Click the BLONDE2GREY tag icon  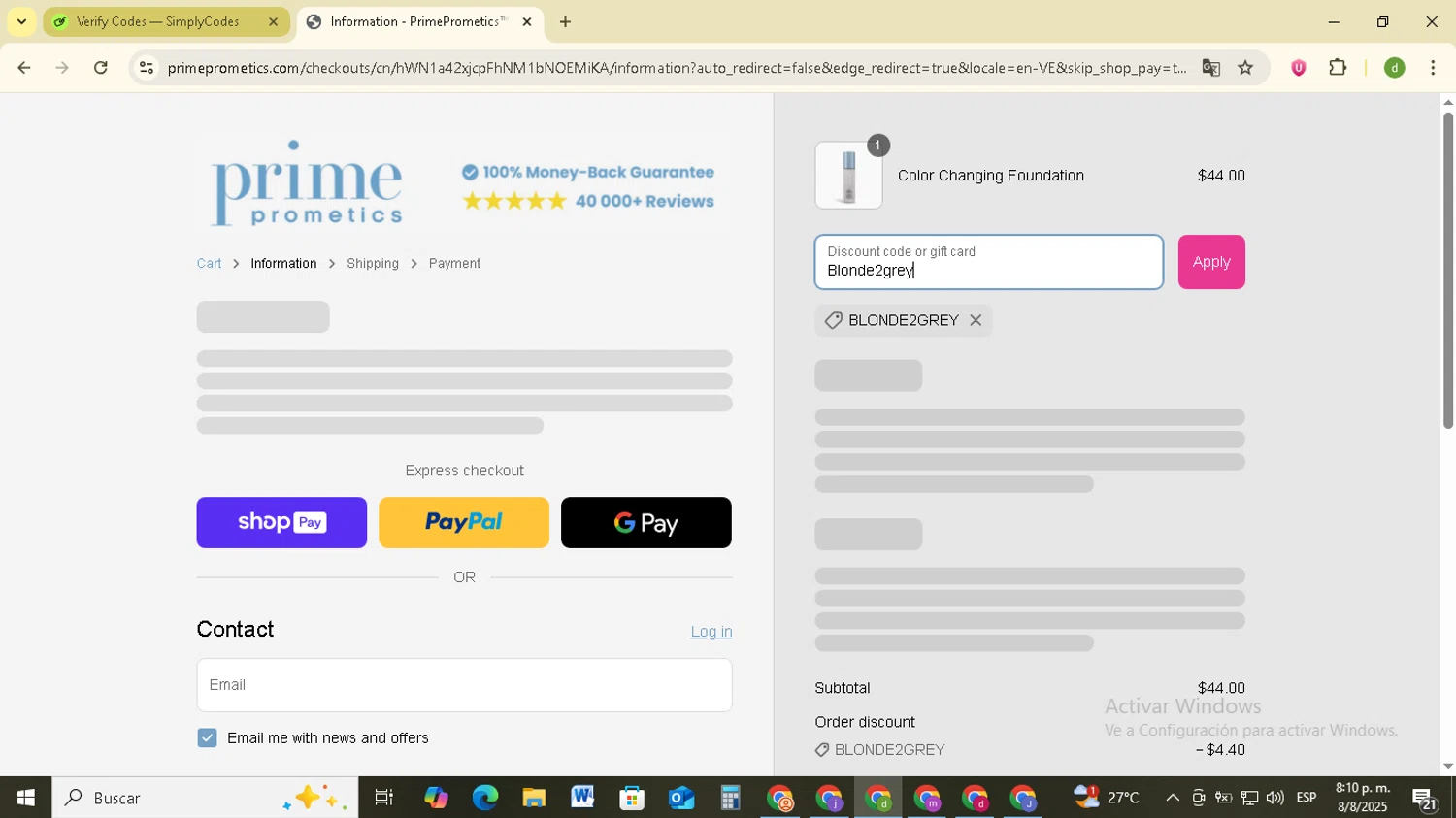833,320
